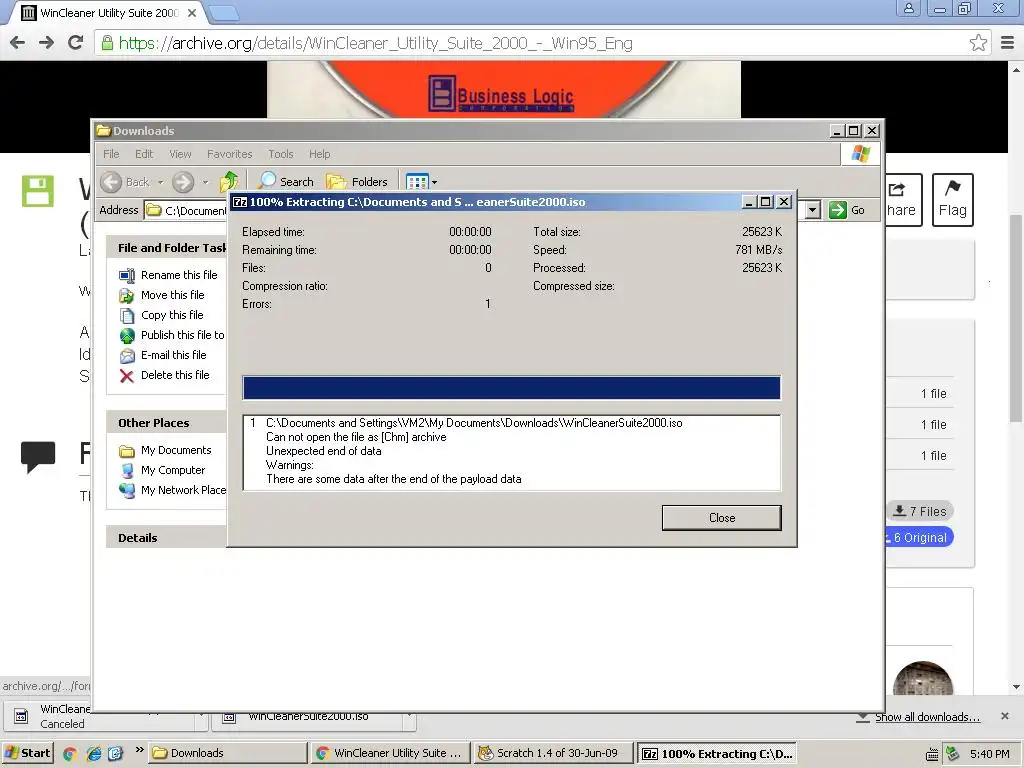Click the extraction progress bar
The height and width of the screenshot is (768, 1024).
point(511,387)
